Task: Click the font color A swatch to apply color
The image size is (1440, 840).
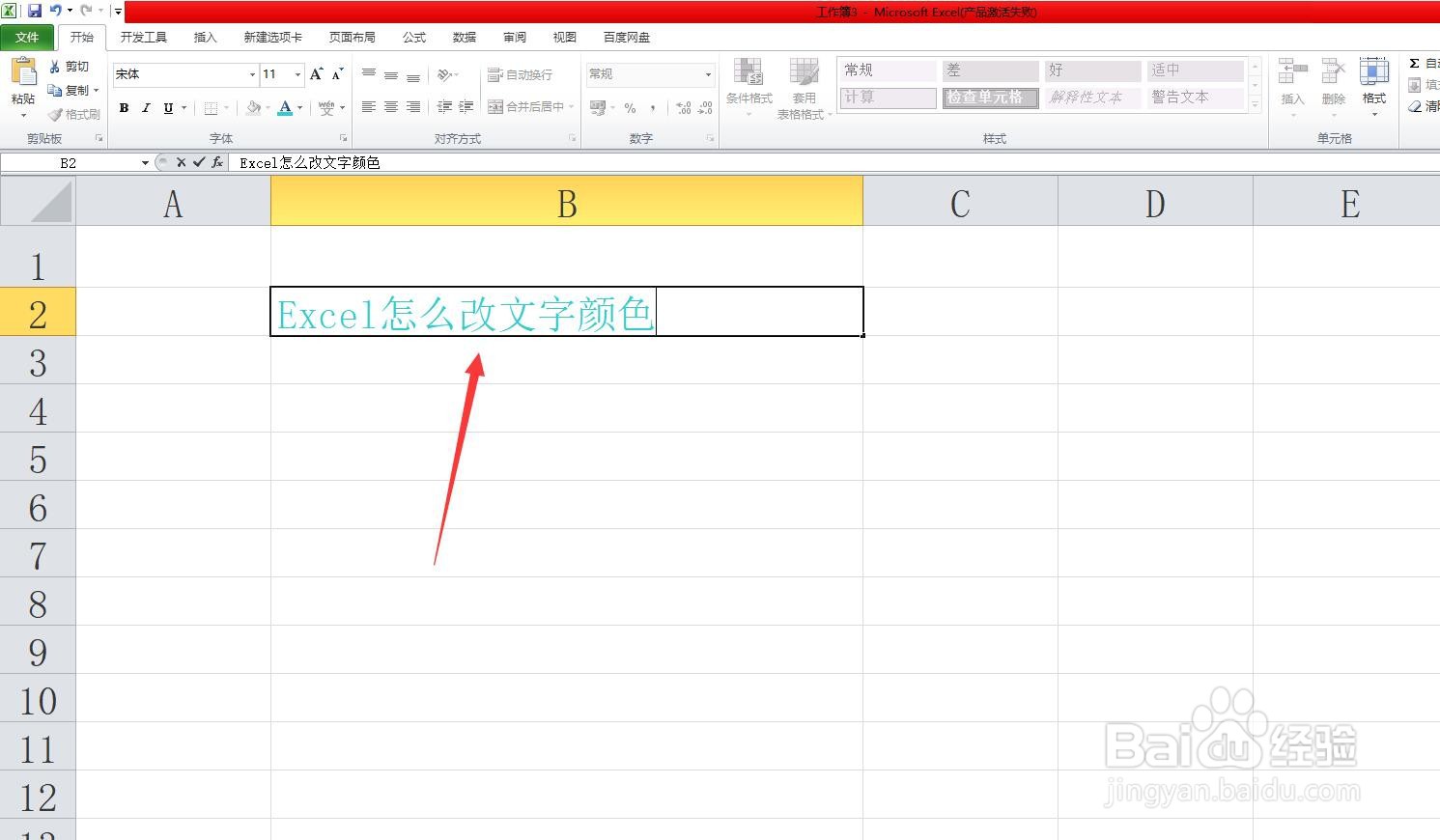Action: pos(285,107)
